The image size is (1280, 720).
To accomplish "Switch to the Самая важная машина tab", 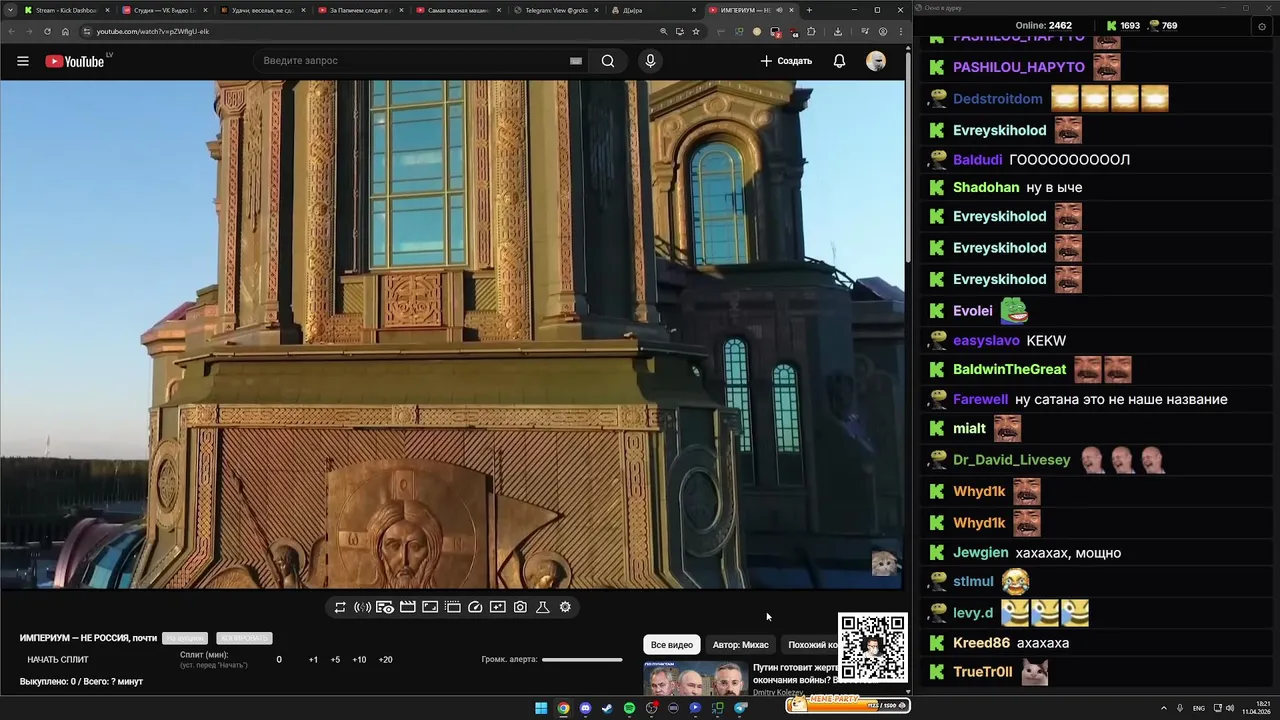I will tap(456, 10).
